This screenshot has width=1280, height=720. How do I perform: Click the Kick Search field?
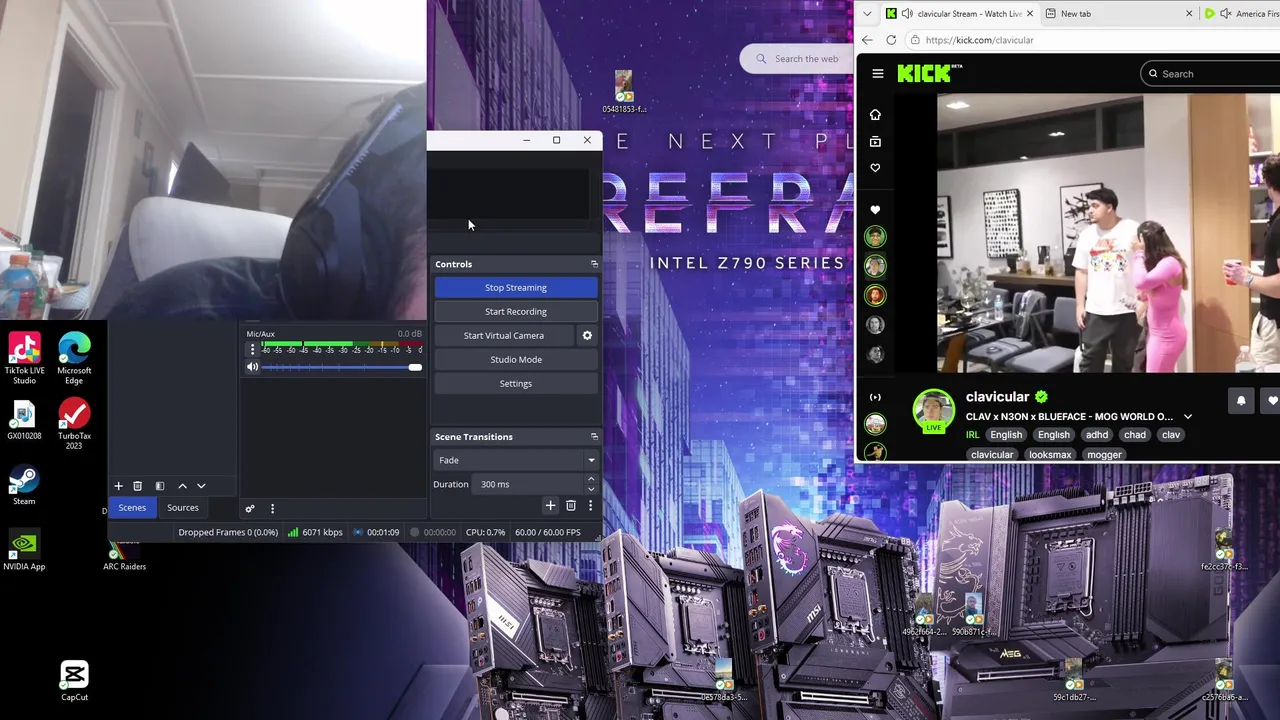[1210, 74]
